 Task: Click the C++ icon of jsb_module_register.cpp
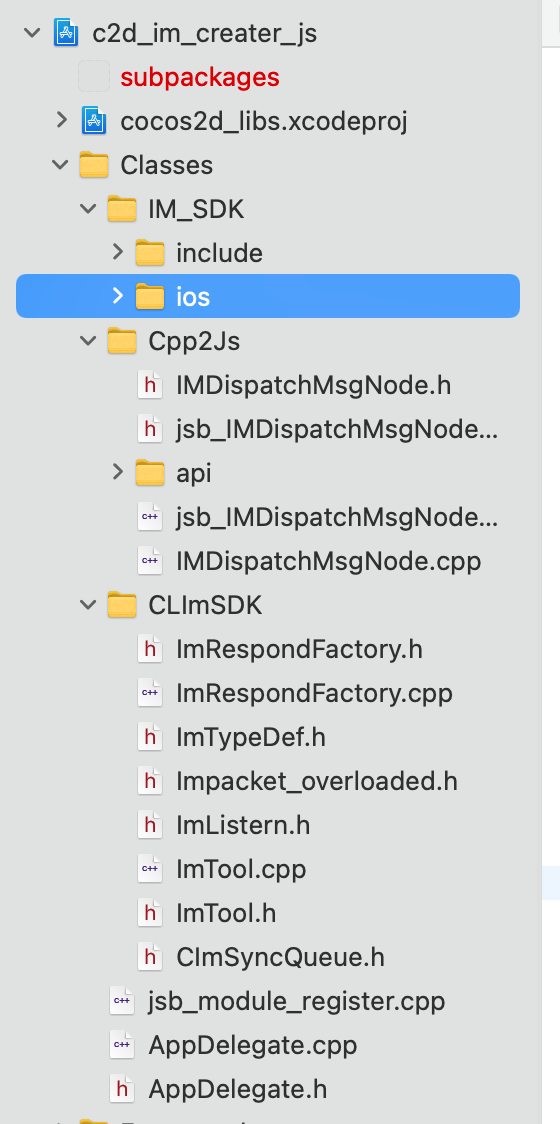(x=122, y=1001)
